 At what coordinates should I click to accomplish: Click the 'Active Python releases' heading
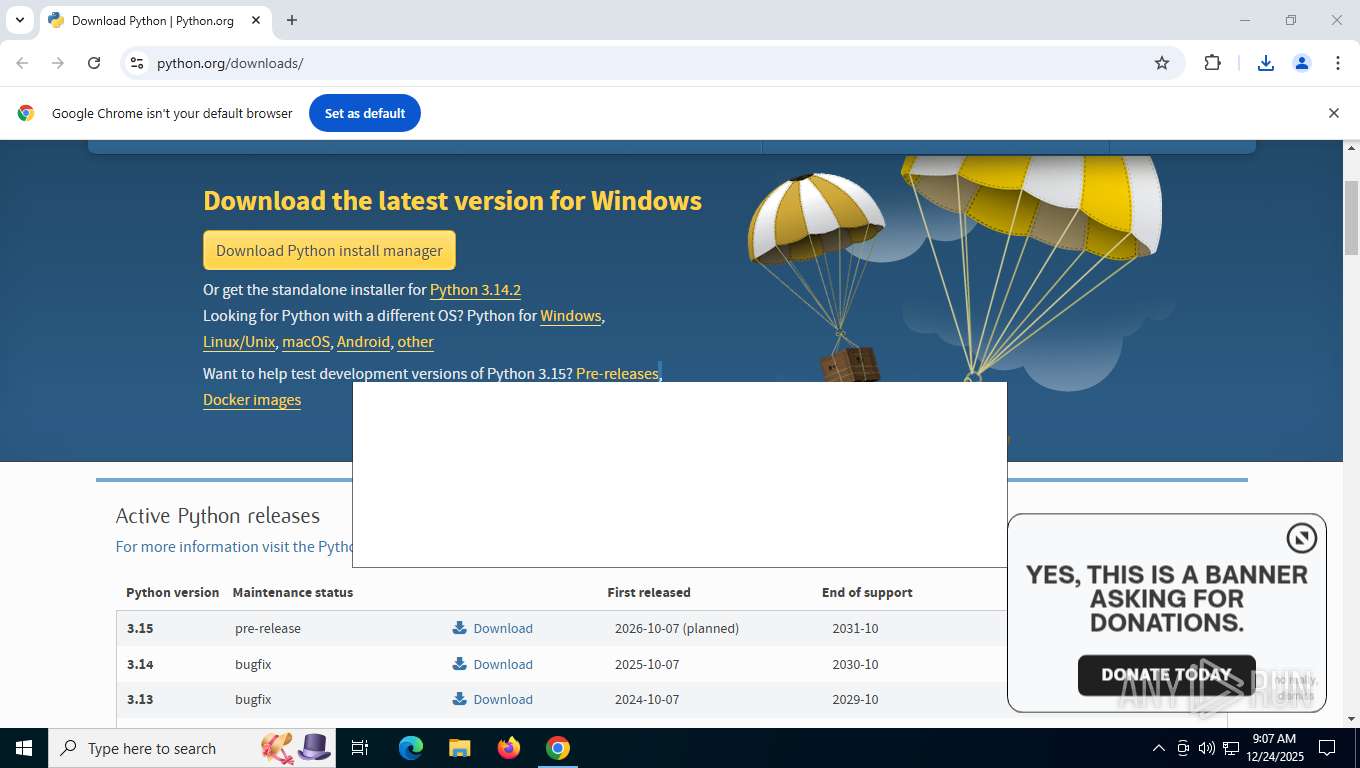[218, 516]
